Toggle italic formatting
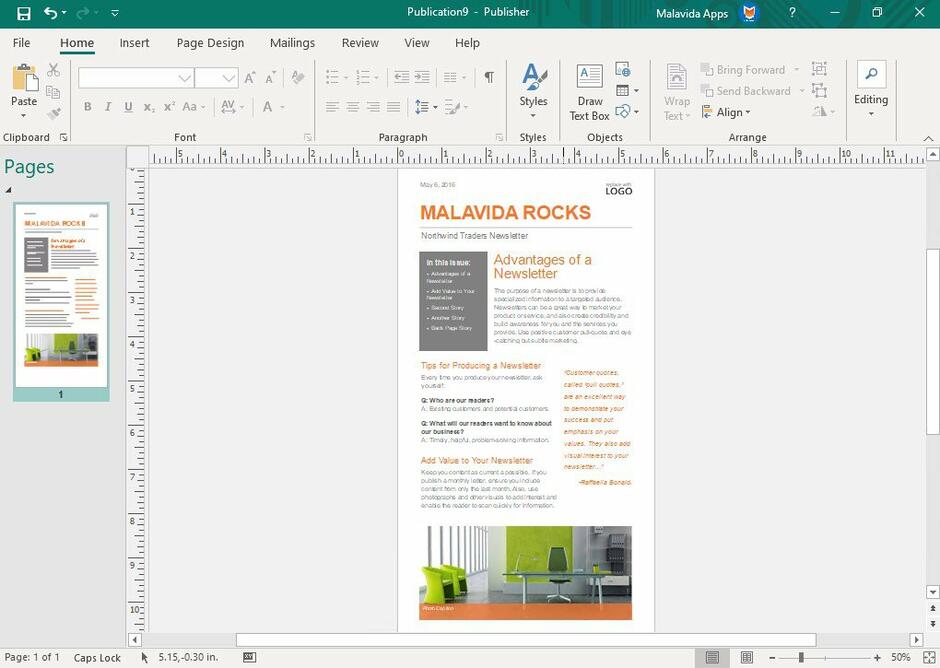 coord(108,107)
